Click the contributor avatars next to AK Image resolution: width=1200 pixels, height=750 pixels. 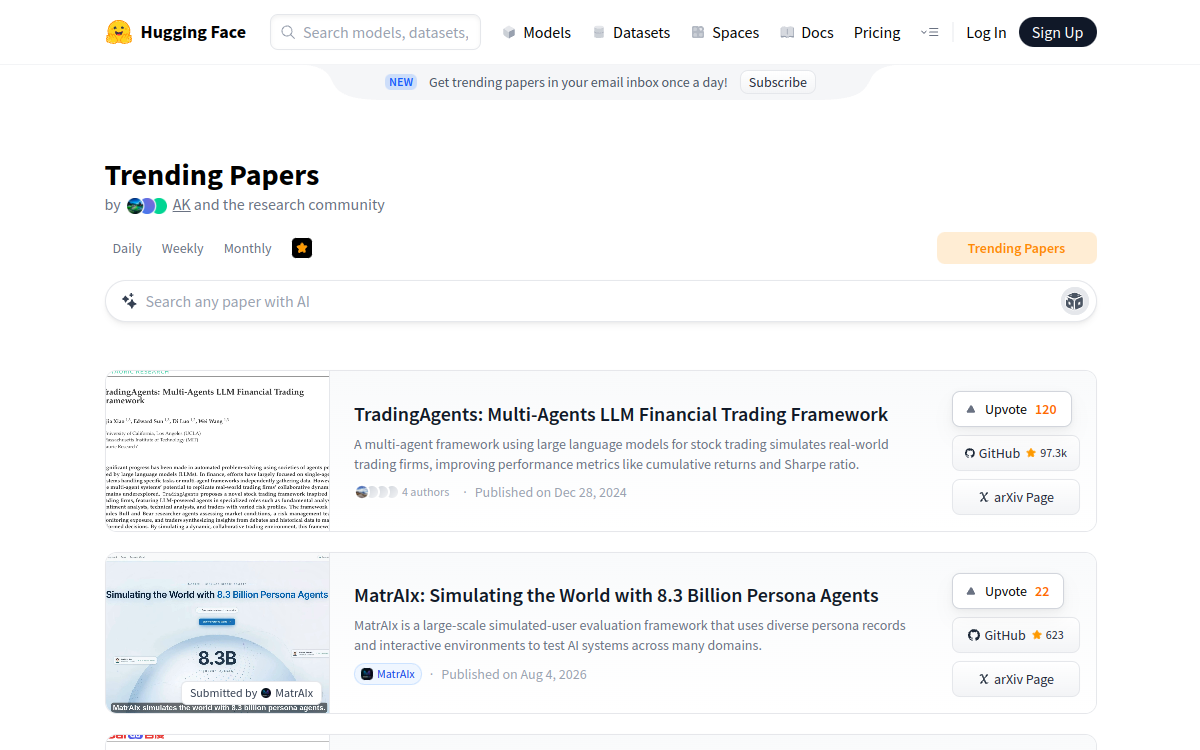(147, 205)
